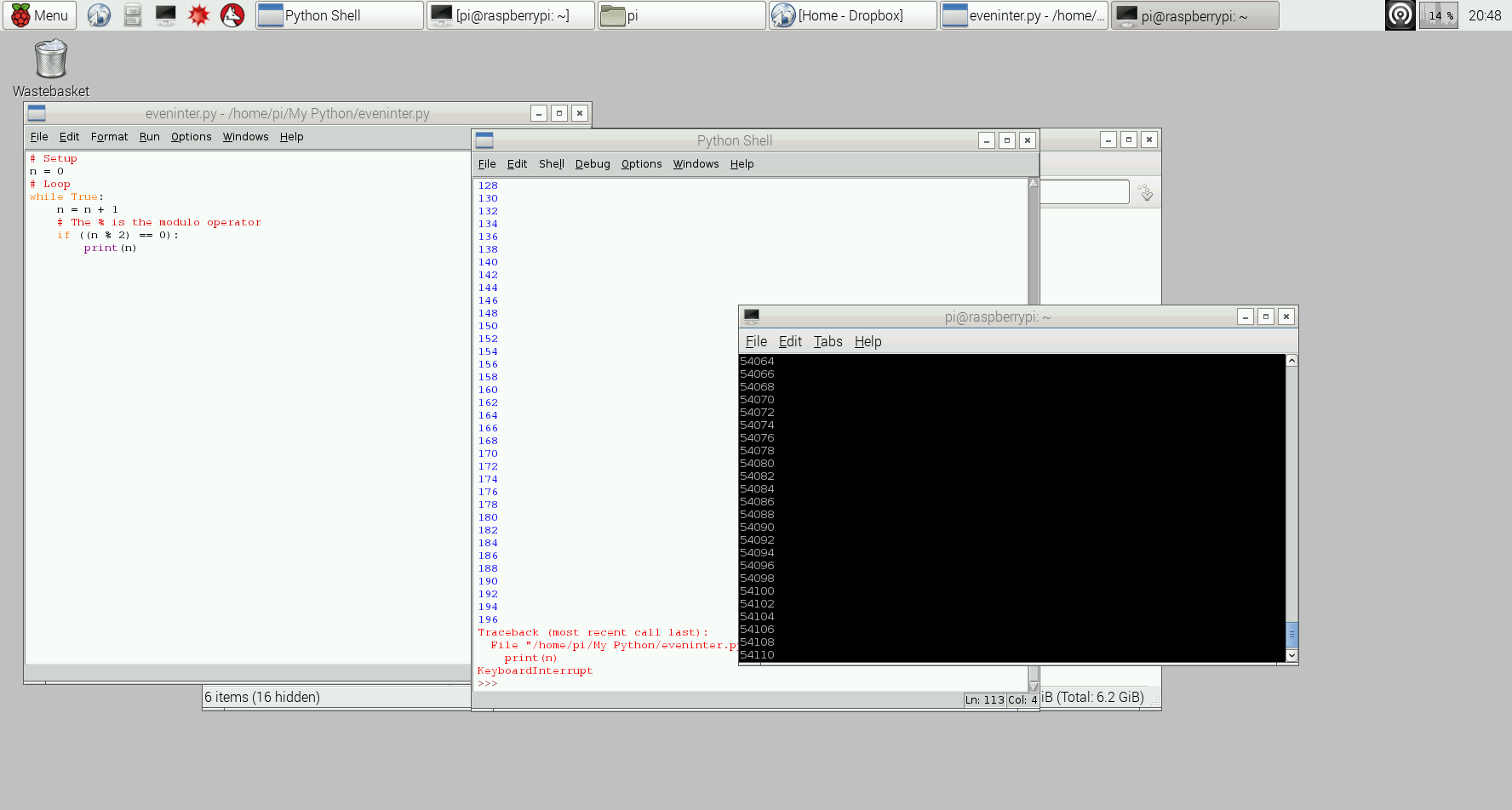1512x810 pixels.
Task: Open the Mathematica red spiky icon
Action: (199, 15)
